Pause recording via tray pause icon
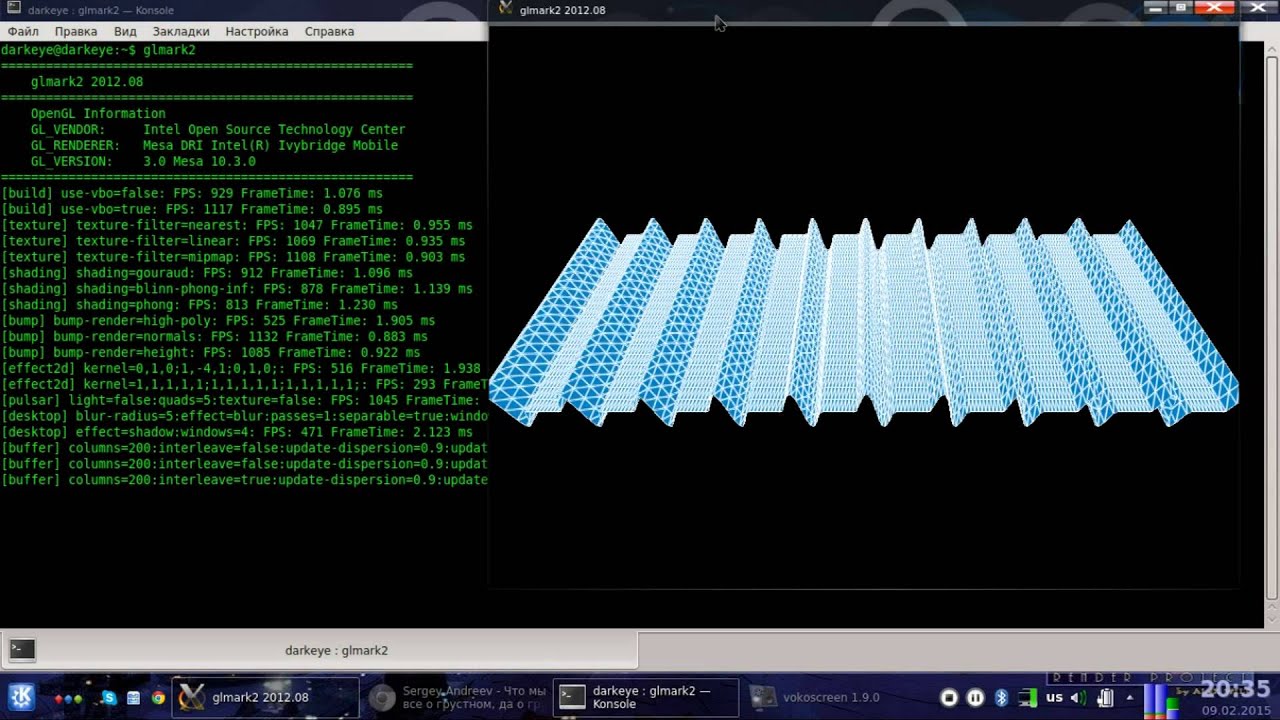1280x720 pixels. (x=975, y=698)
